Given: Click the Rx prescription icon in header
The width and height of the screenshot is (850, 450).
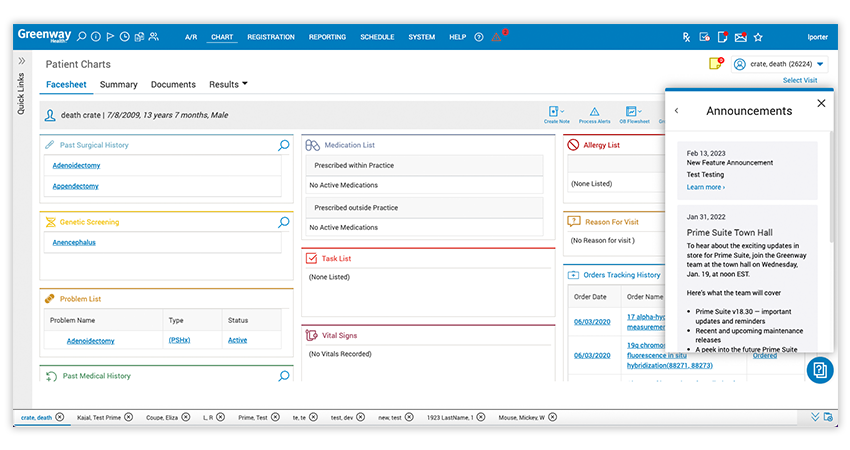Looking at the screenshot, I should (x=687, y=37).
